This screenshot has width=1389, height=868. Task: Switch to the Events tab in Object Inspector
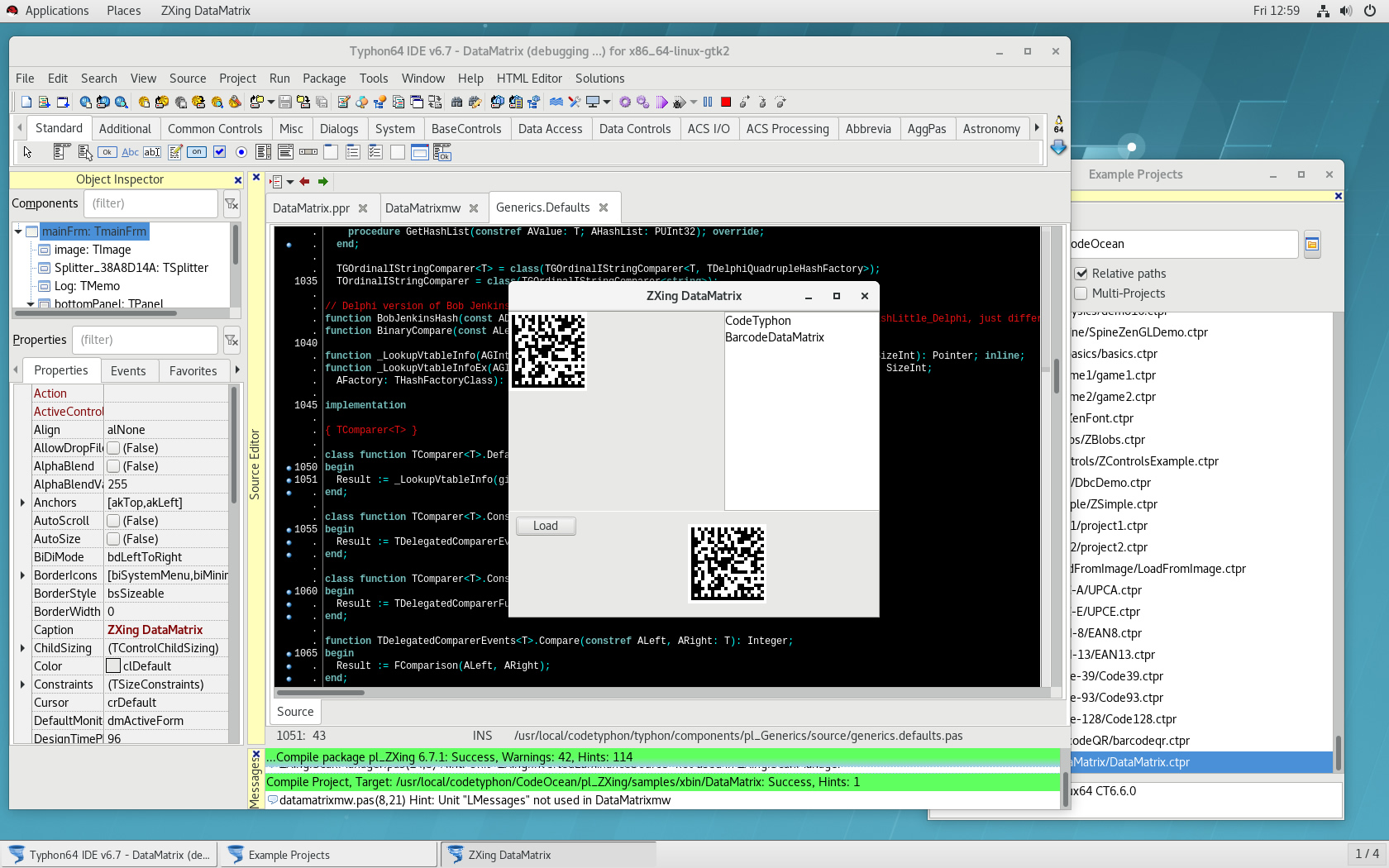128,371
